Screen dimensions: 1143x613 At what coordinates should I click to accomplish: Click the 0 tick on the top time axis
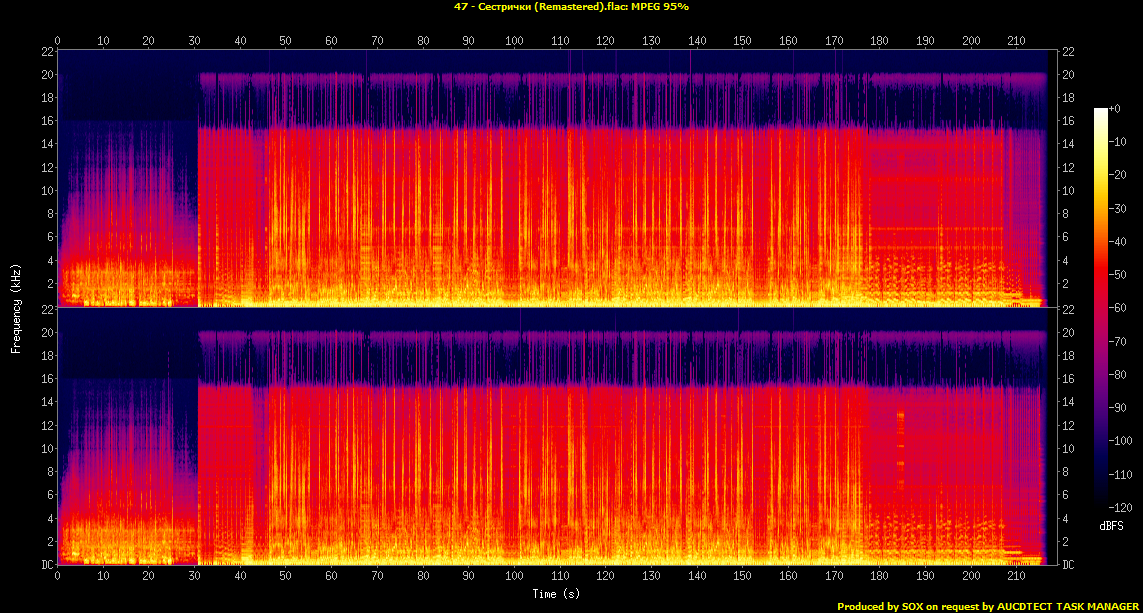click(x=58, y=40)
